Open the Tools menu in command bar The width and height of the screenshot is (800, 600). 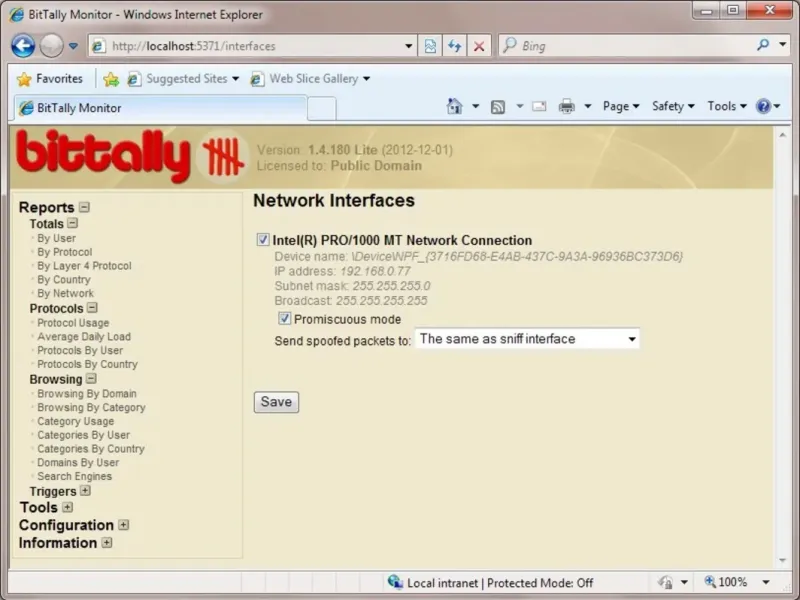[727, 106]
